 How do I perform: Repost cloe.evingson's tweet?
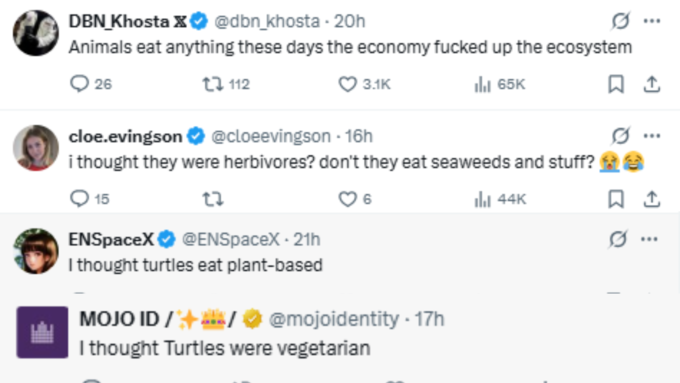pos(213,199)
